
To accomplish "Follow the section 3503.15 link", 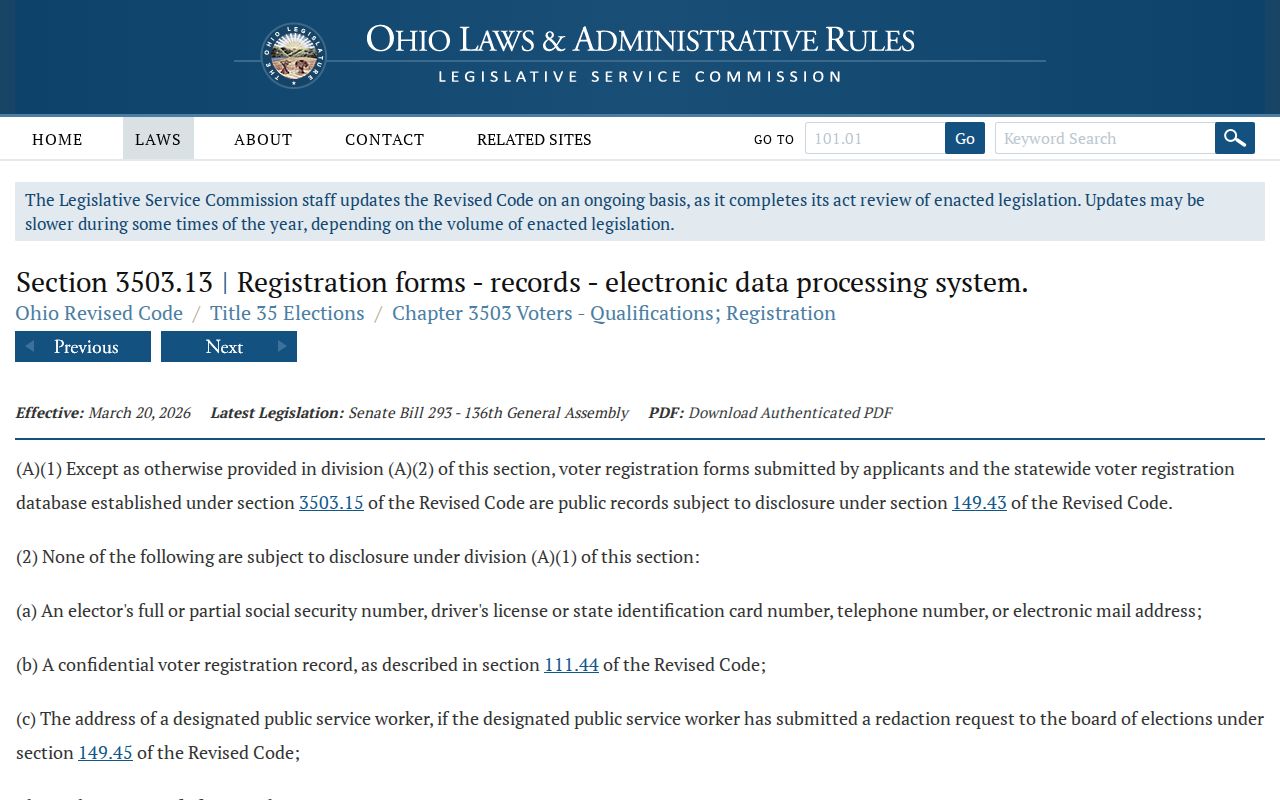I will tap(331, 502).
